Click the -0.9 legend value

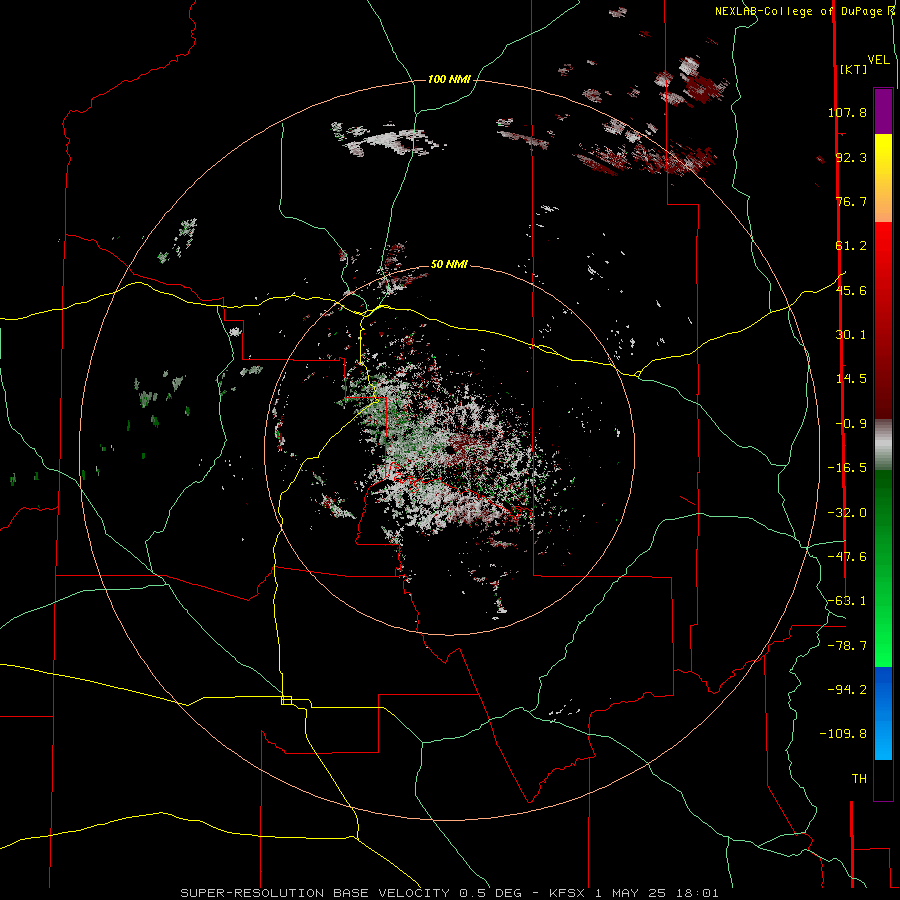tap(851, 424)
